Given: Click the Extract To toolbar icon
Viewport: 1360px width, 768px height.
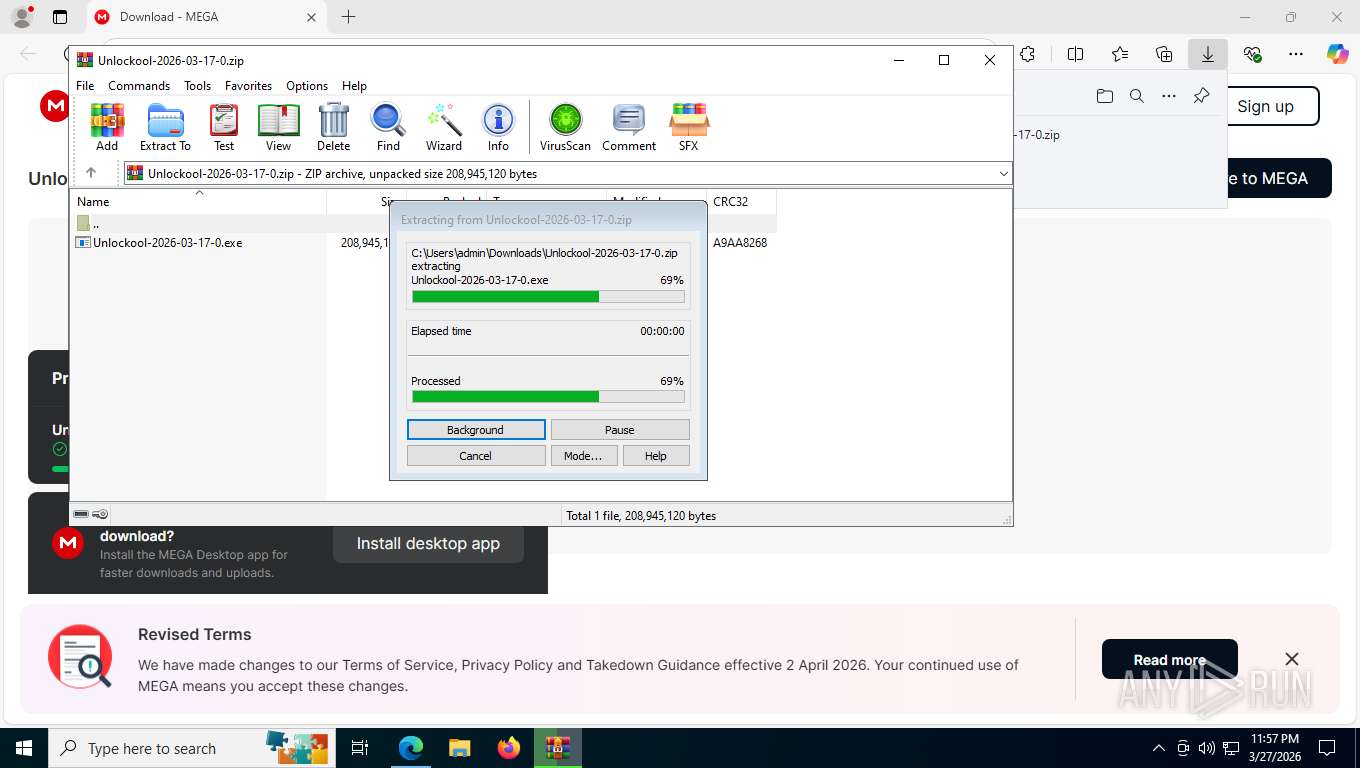Looking at the screenshot, I should point(165,127).
